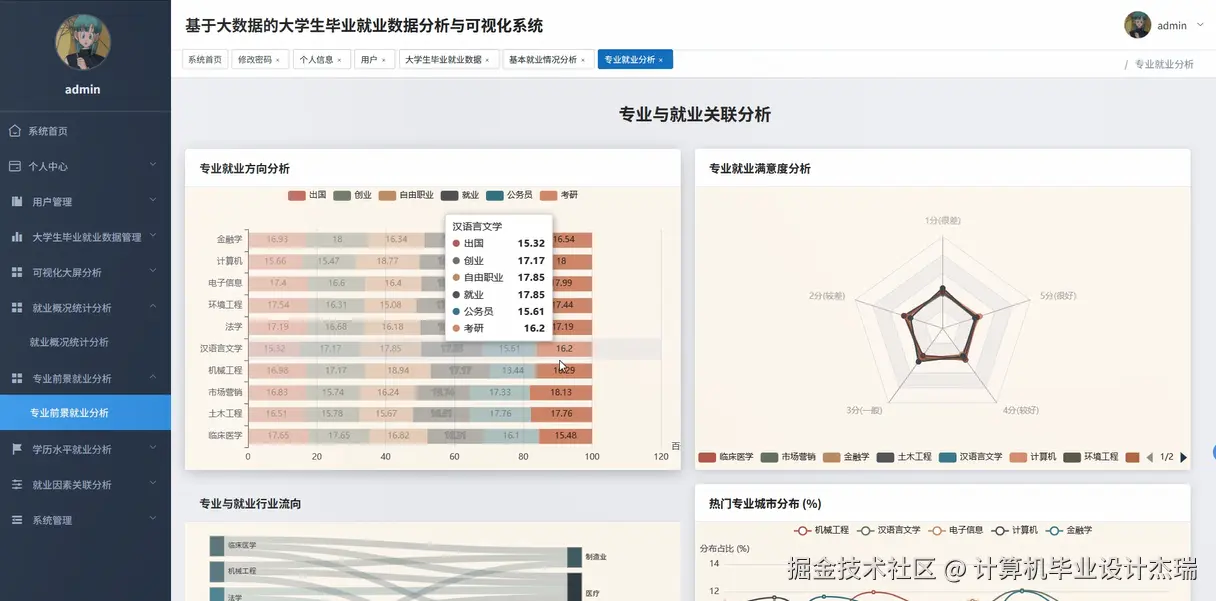Screen dimensions: 1216x601
Task: Close the 大学生毕业就业数据 tab
Action: point(487,60)
